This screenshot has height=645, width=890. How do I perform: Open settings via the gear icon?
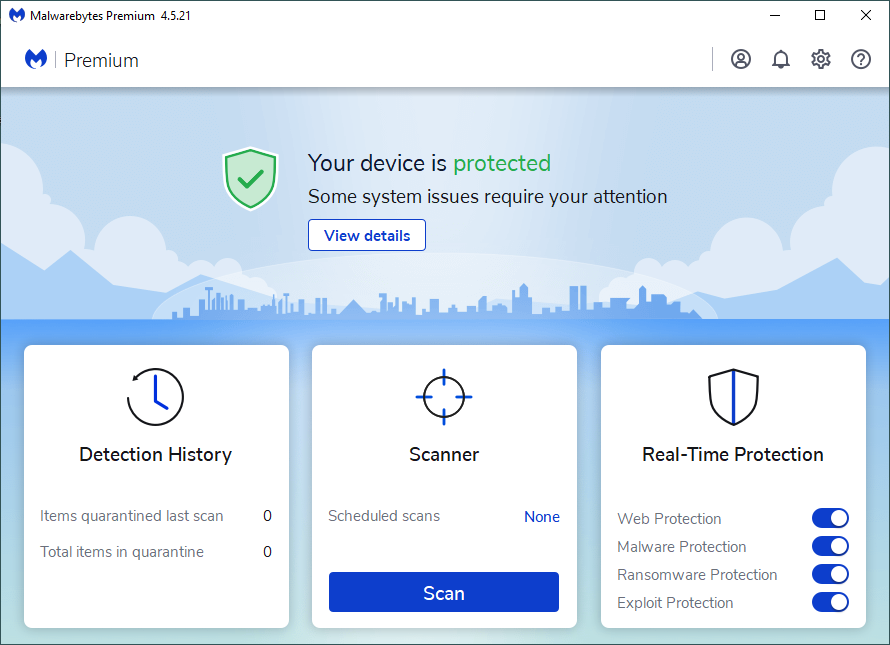click(821, 59)
